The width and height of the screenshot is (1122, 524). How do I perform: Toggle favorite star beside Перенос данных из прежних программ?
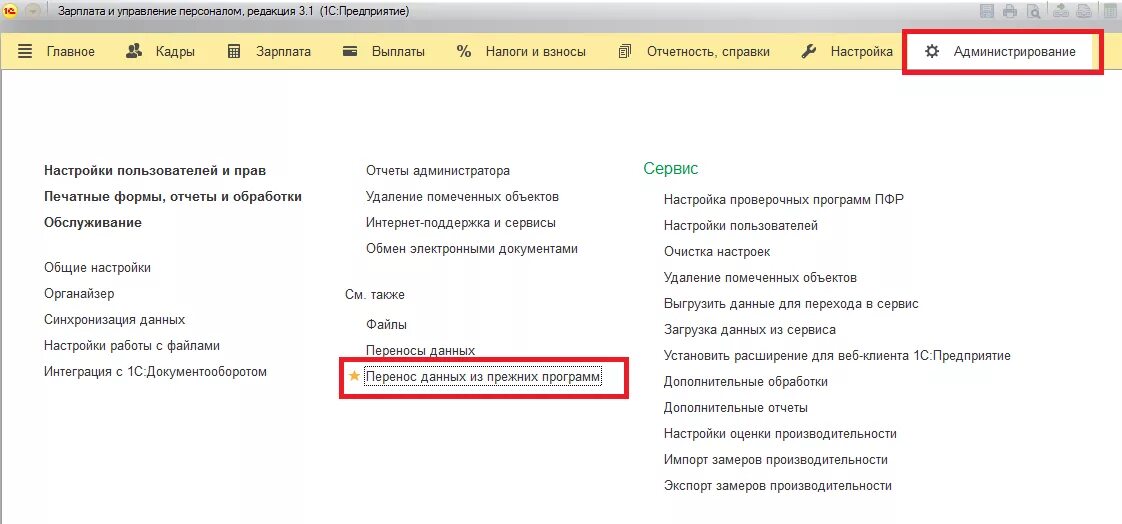tap(353, 377)
